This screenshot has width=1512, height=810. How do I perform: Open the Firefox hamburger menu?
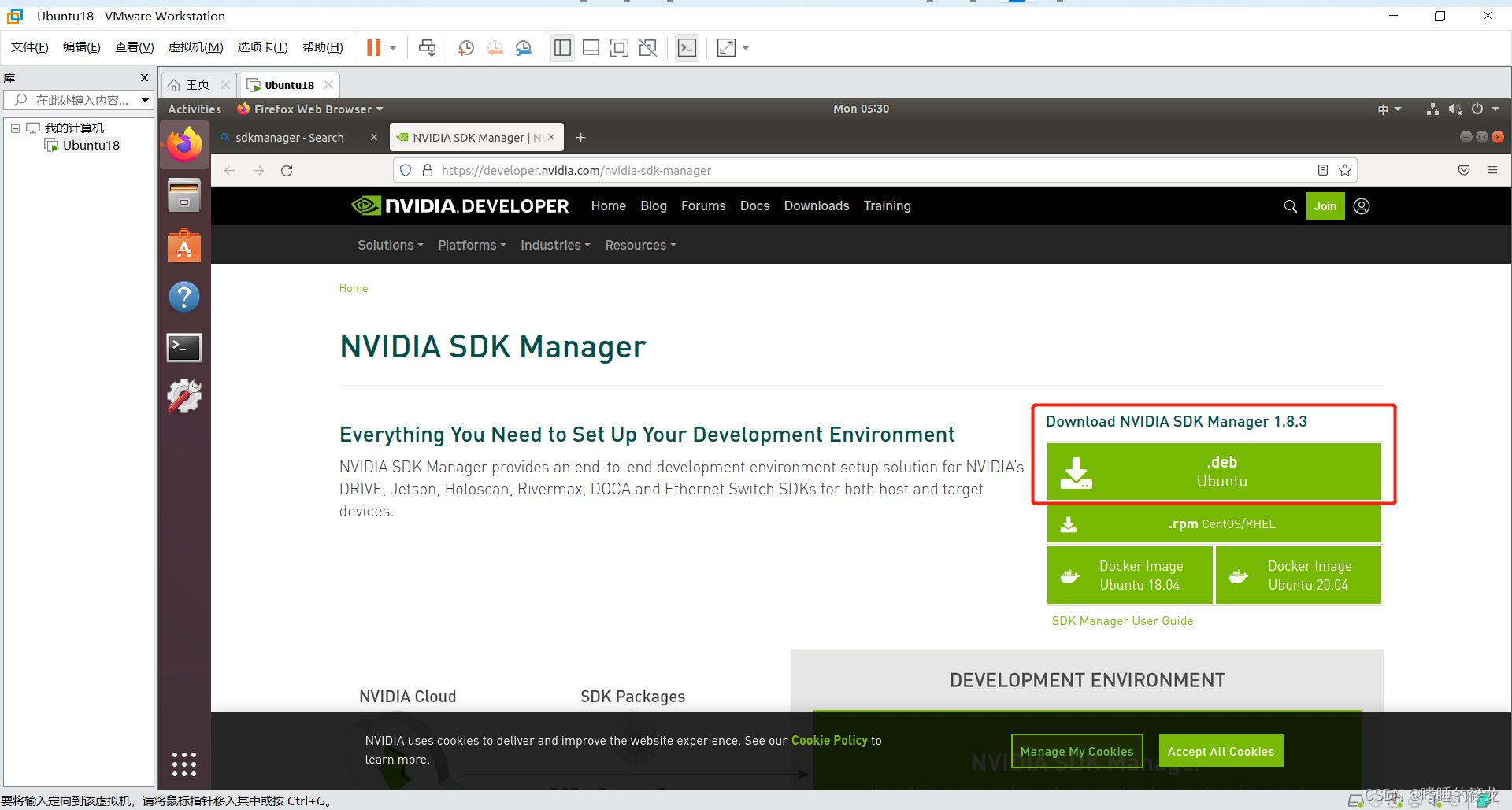pyautogui.click(x=1492, y=170)
